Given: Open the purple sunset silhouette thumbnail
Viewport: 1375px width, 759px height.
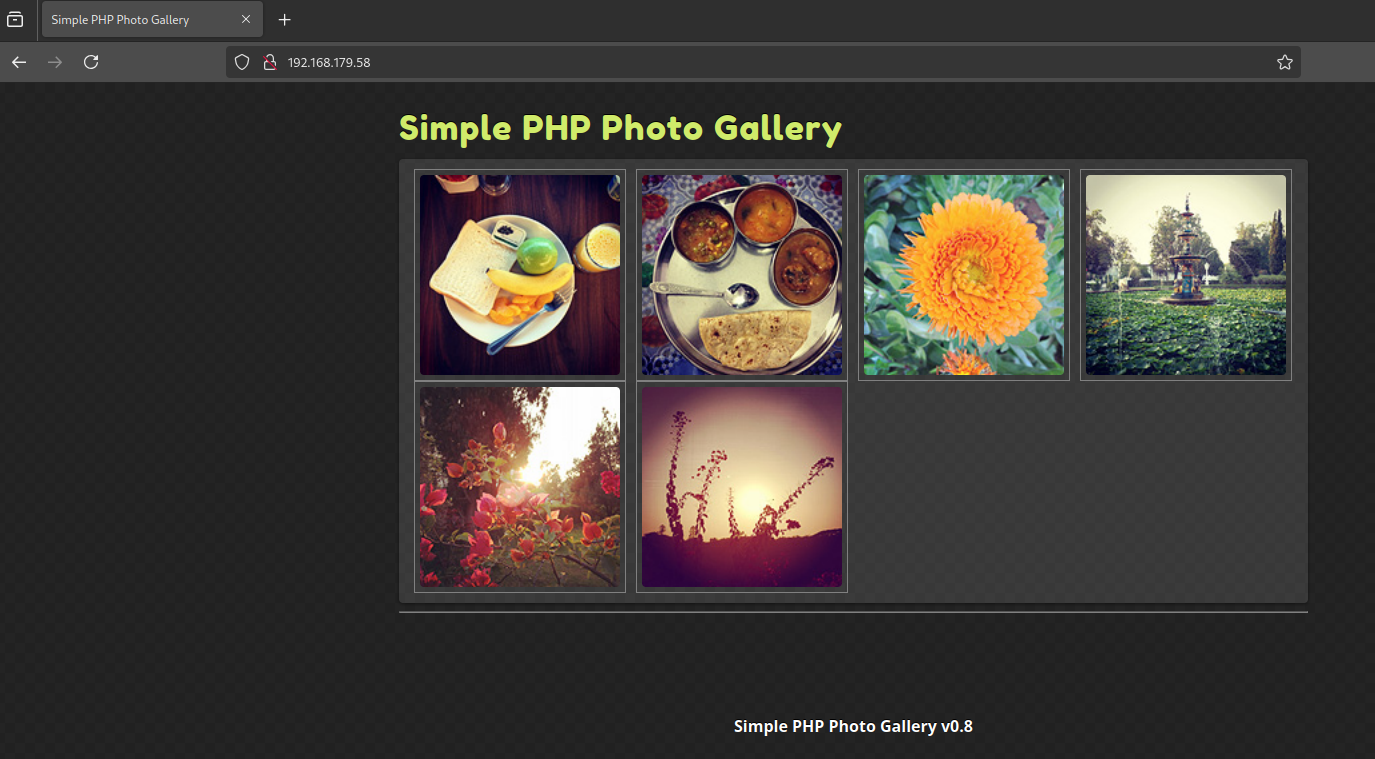Looking at the screenshot, I should tap(742, 487).
